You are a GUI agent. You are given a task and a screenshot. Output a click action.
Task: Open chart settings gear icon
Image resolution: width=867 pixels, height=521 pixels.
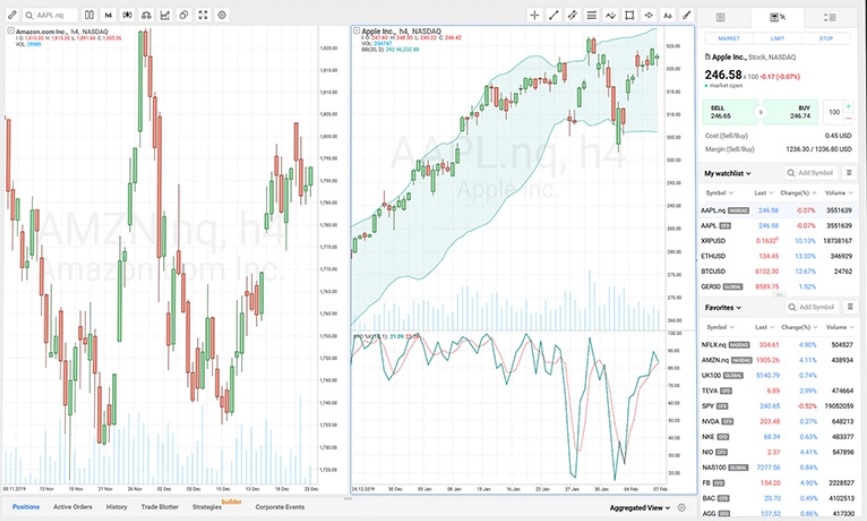pyautogui.click(x=222, y=15)
